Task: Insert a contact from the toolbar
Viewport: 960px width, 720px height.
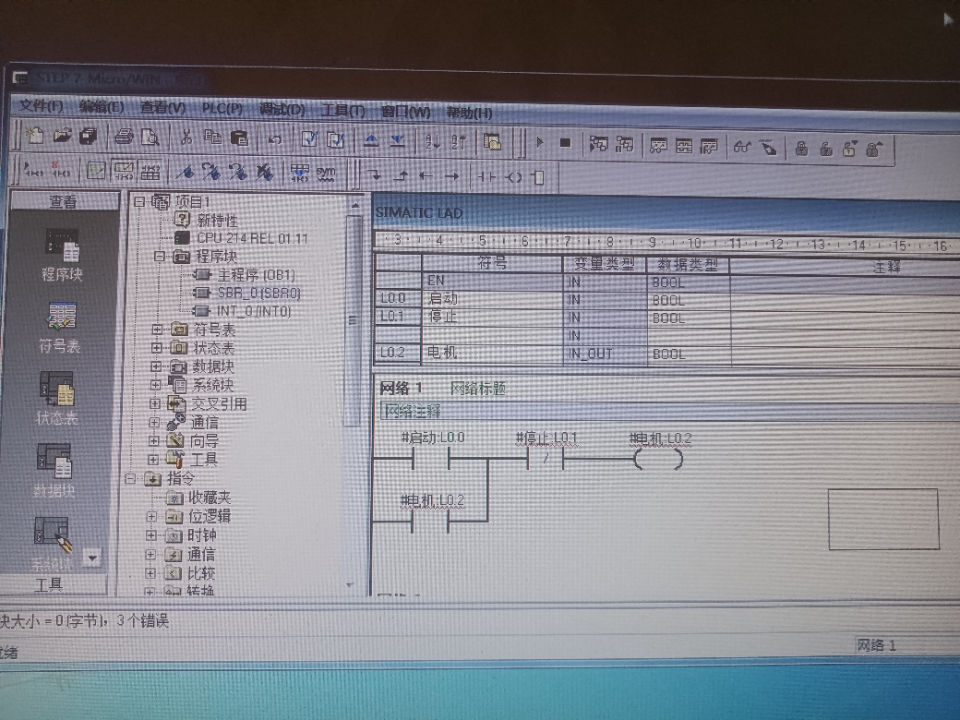Action: point(486,177)
